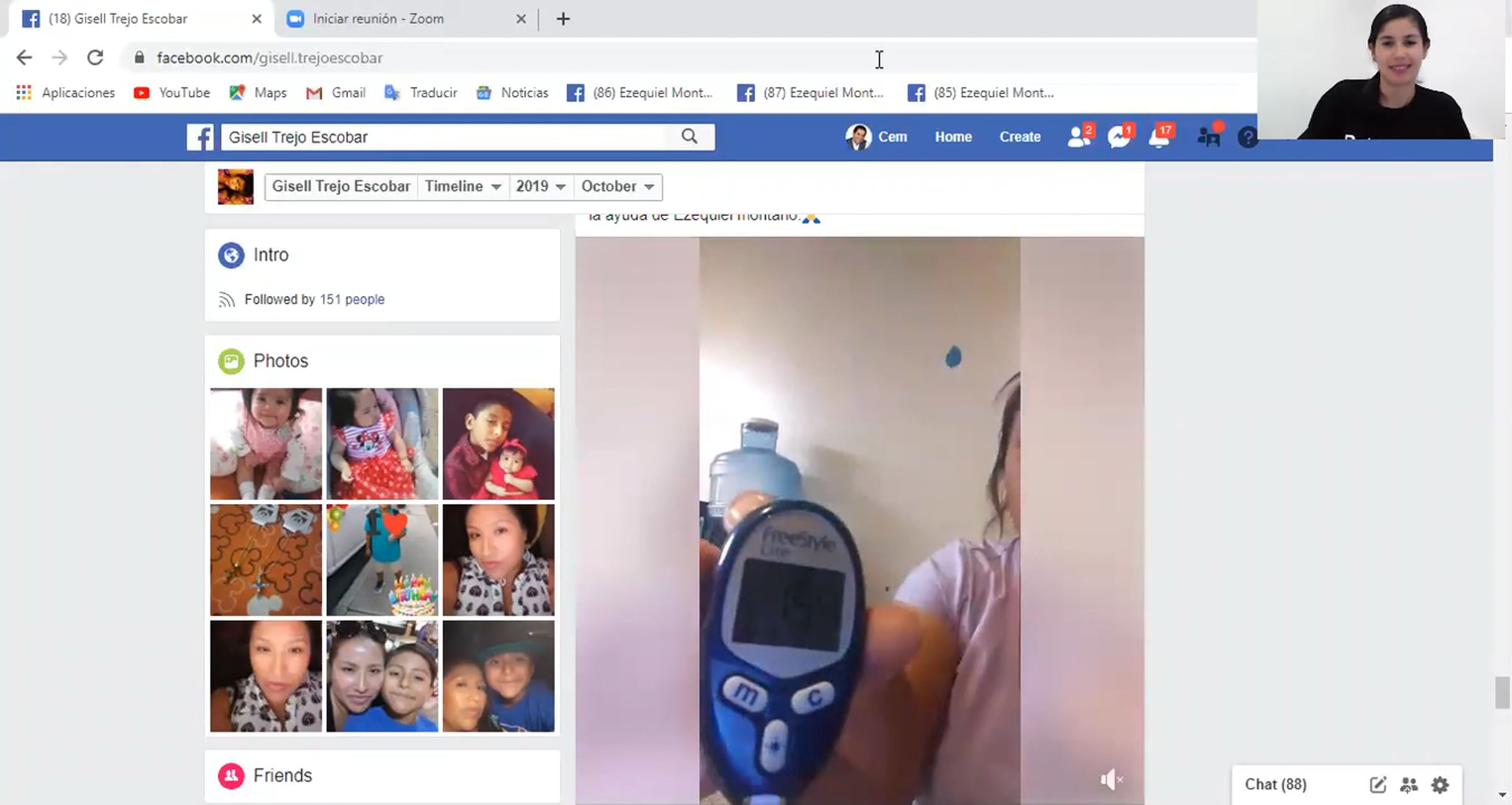The image size is (1512, 805).
Task: Open Facebook friend requests icon
Action: tap(1079, 137)
